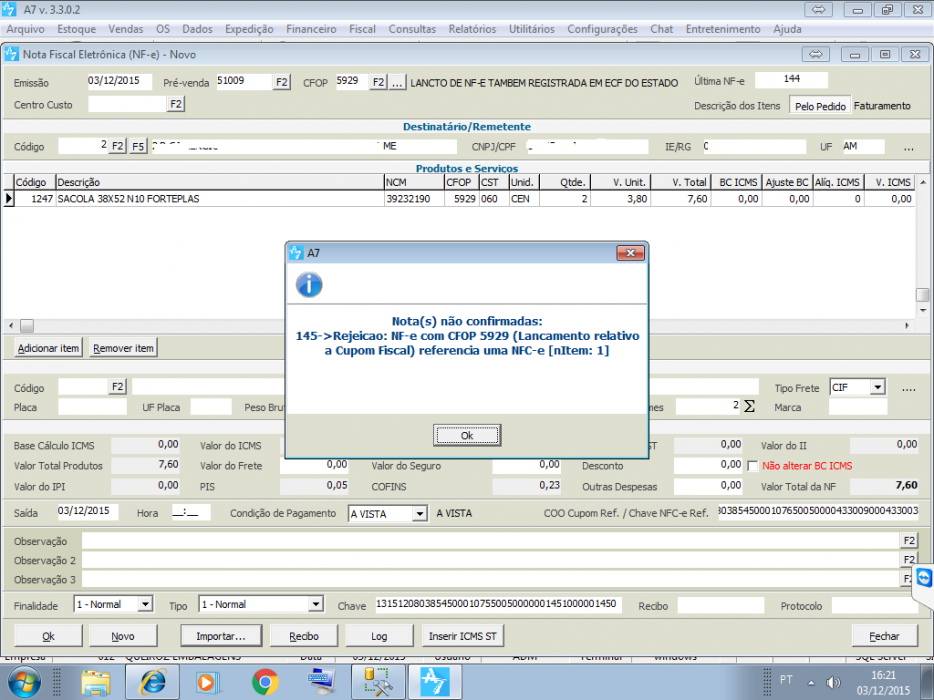Open the Tipo Normal dropdown
934x700 pixels.
tap(316, 604)
